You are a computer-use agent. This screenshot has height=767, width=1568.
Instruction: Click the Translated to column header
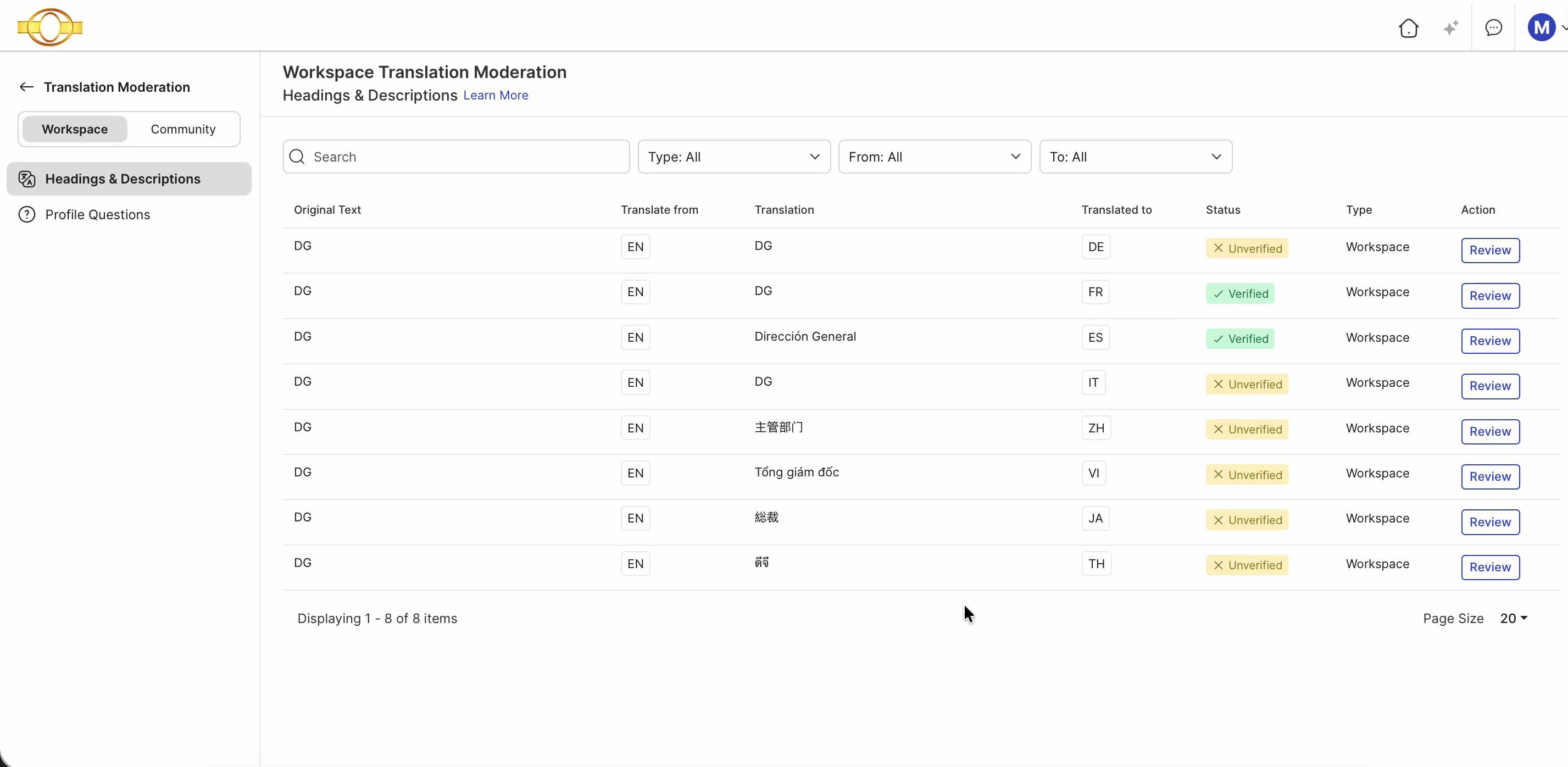[1116, 210]
